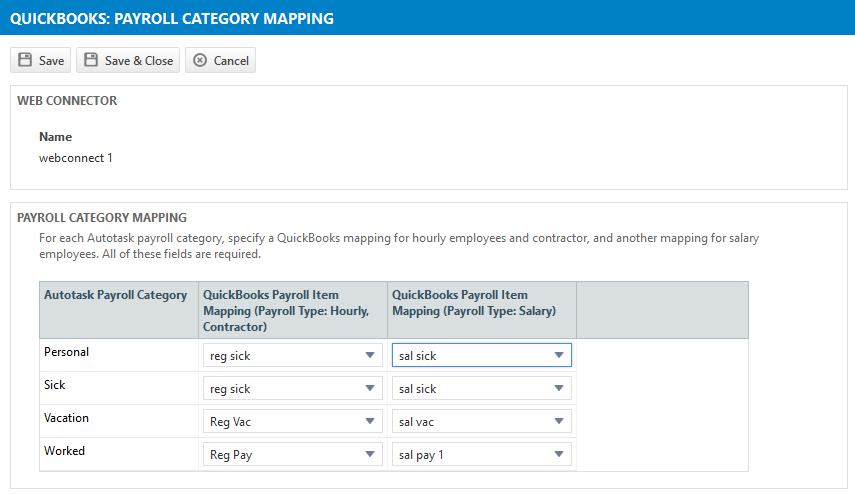Select the Personal category row label
This screenshot has height=495, width=855.
coord(67,352)
